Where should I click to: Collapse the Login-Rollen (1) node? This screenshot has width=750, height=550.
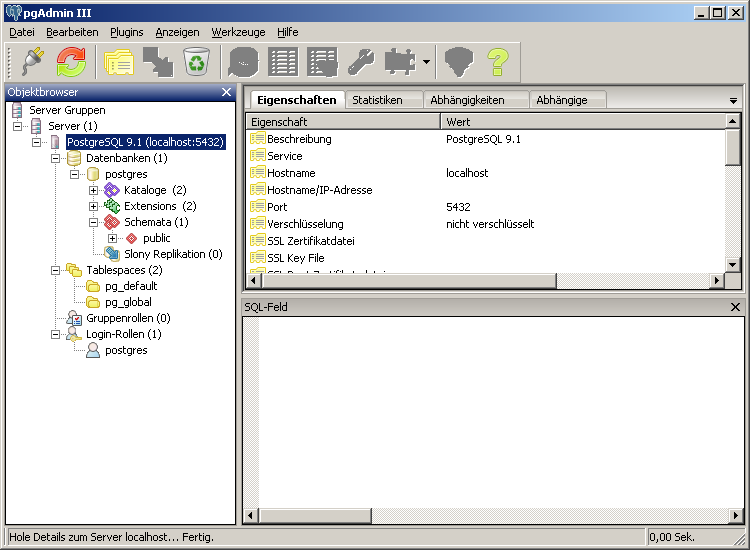tap(55, 334)
